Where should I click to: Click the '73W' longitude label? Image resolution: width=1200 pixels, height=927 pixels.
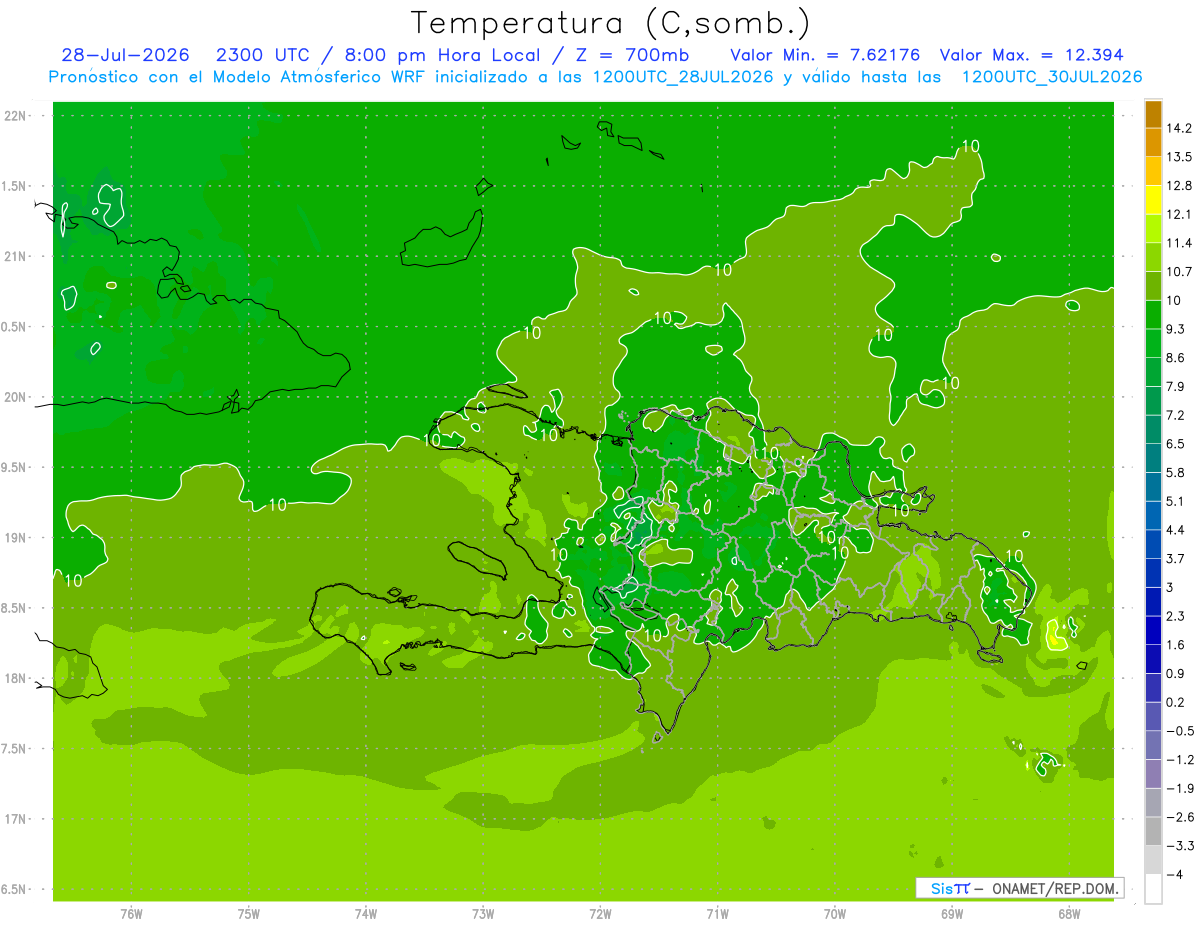483,914
